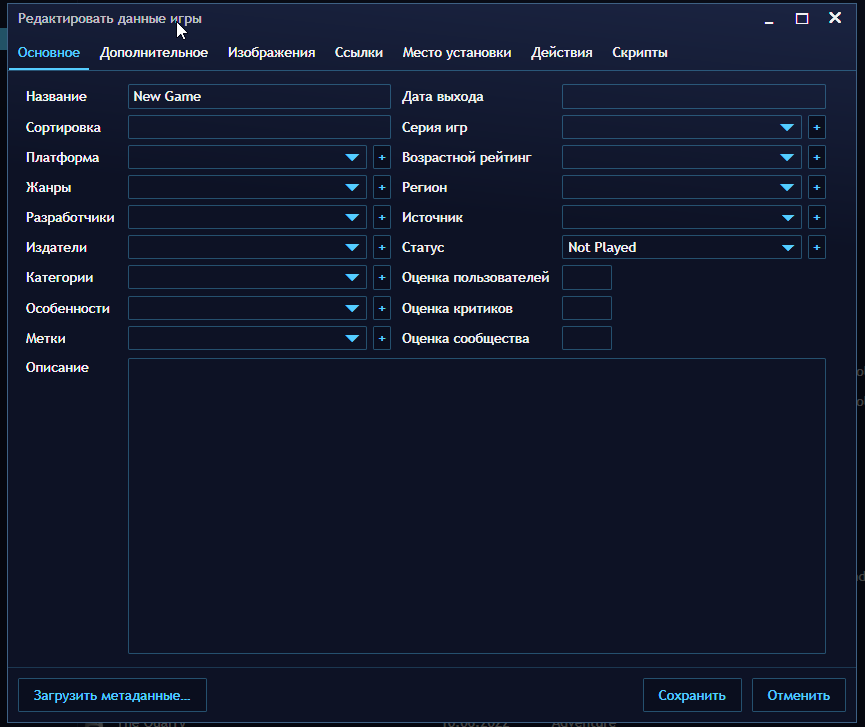Go to the Скрипты tab
Screen dimensions: 865x727
(x=639, y=53)
